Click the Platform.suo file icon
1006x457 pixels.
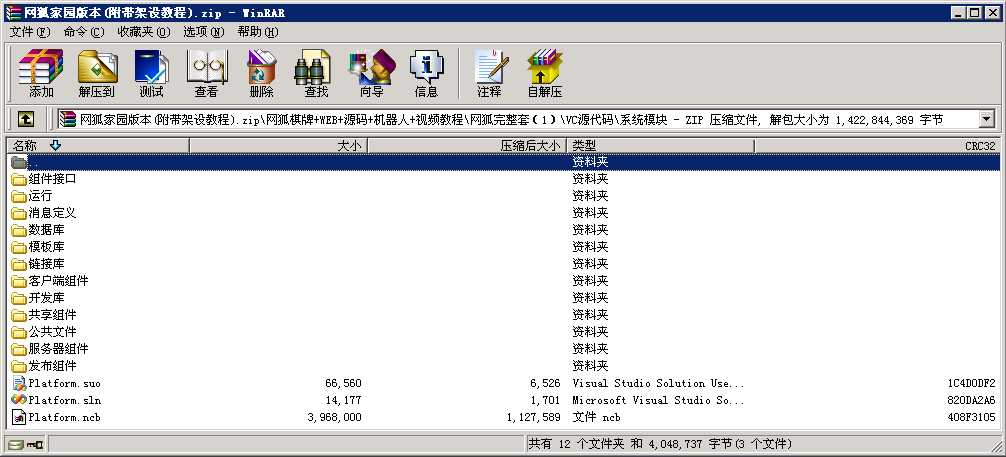[19, 383]
